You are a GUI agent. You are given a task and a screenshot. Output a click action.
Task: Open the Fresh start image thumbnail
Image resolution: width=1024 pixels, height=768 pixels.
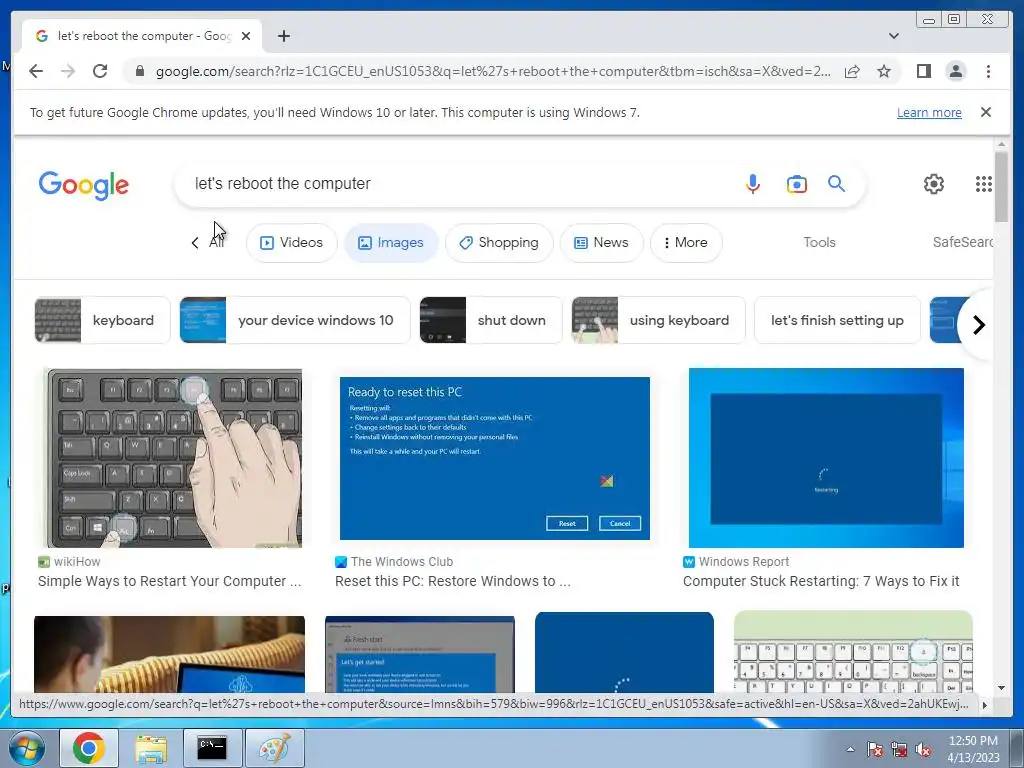[420, 654]
